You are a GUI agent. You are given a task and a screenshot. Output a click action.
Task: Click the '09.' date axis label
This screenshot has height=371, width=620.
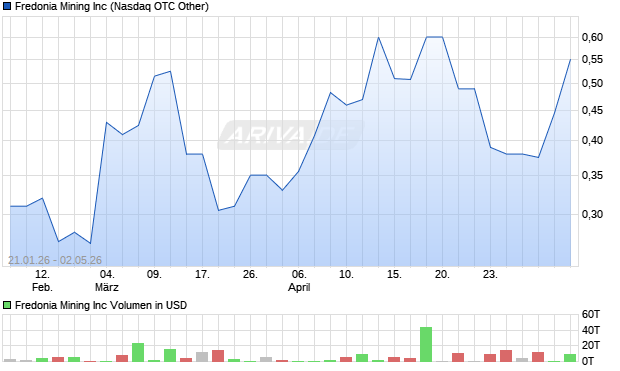tap(154, 274)
